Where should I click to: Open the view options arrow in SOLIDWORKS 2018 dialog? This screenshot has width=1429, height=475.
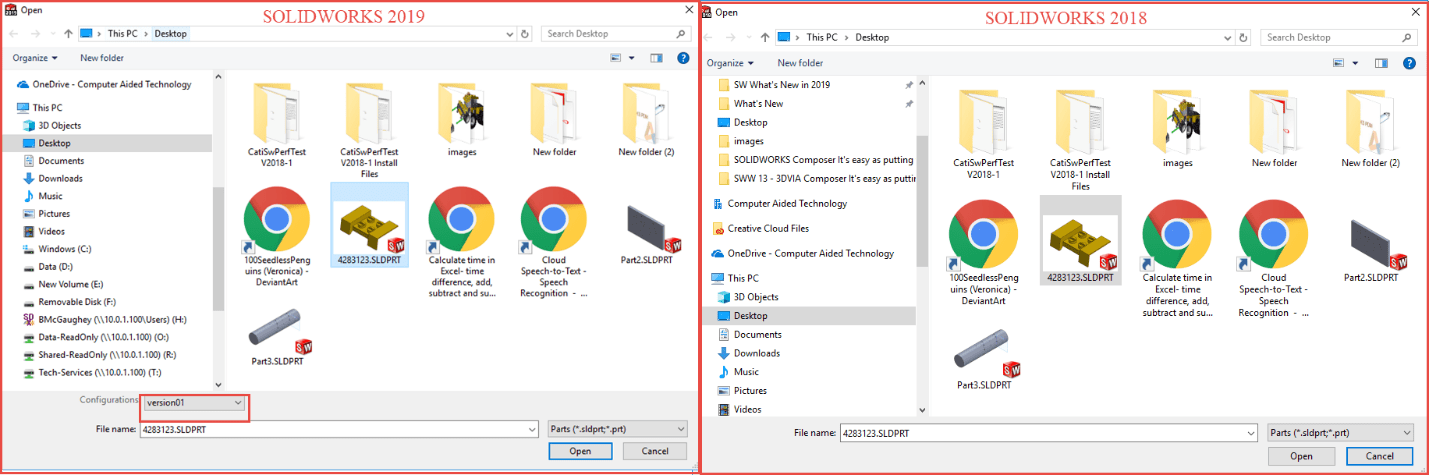tap(1355, 63)
